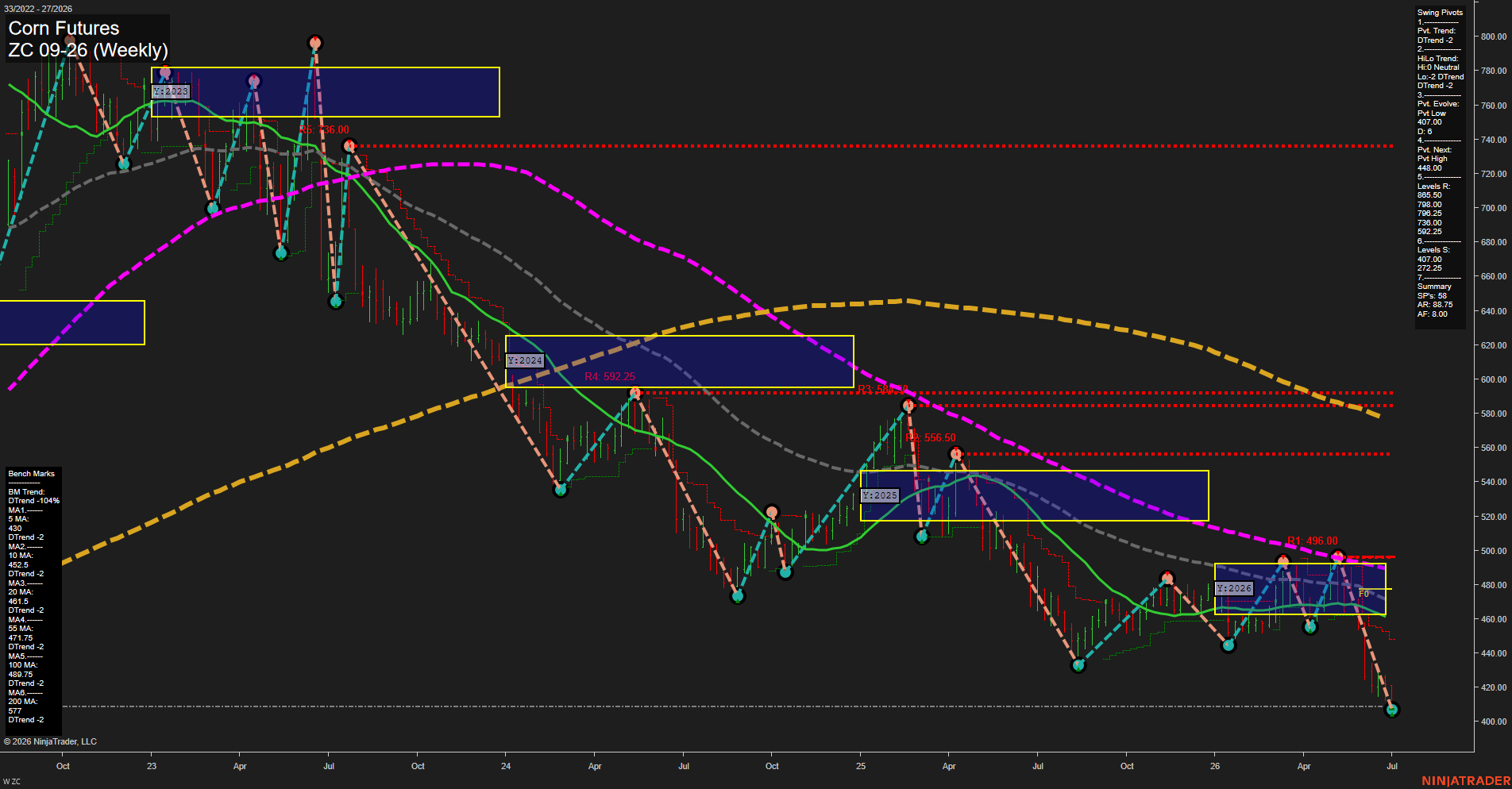Viewport: 1512px width, 789px height.
Task: Select the R2: 556.50 resistance label
Action: pyautogui.click(x=931, y=437)
